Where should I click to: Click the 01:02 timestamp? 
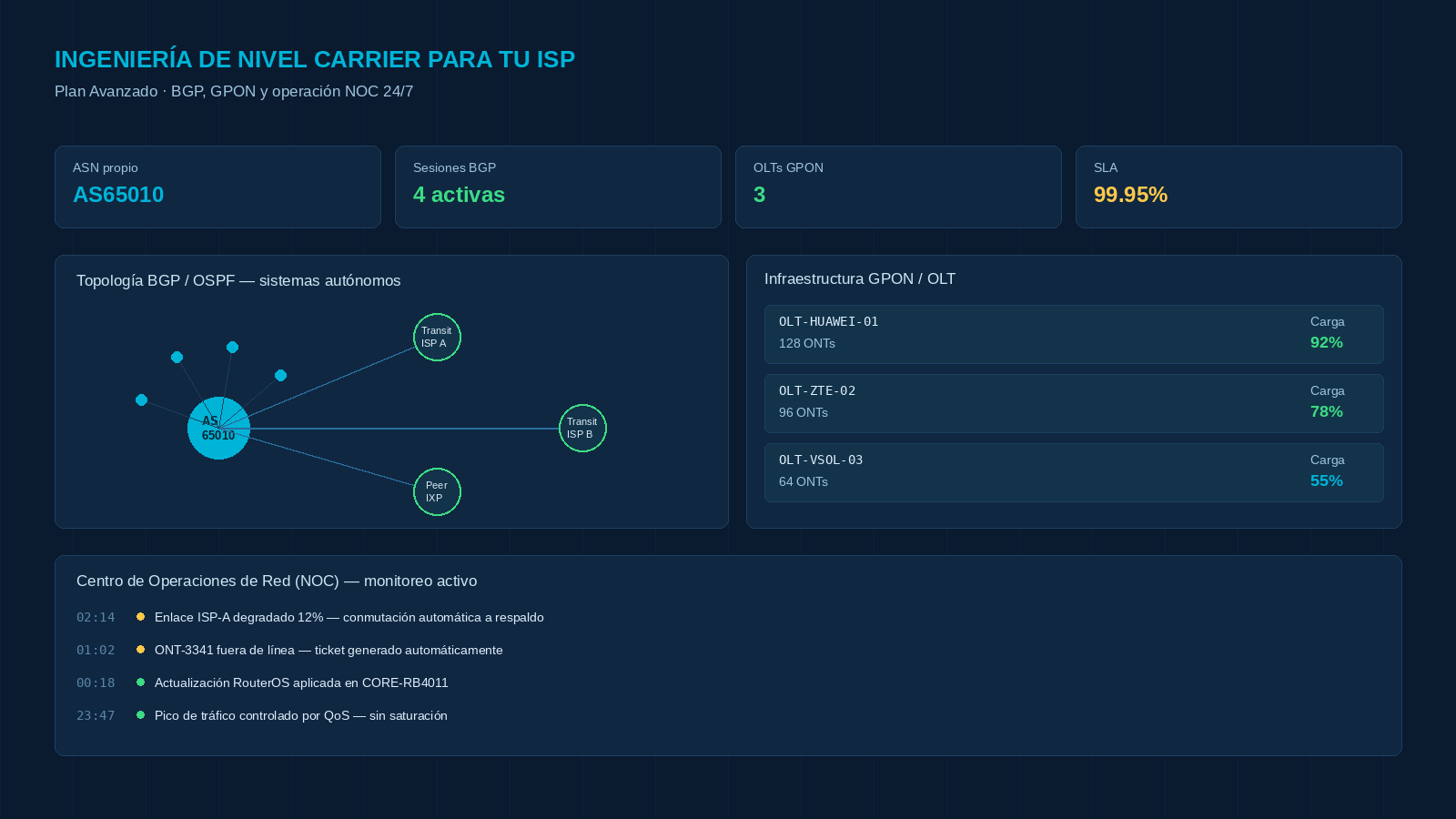point(96,650)
